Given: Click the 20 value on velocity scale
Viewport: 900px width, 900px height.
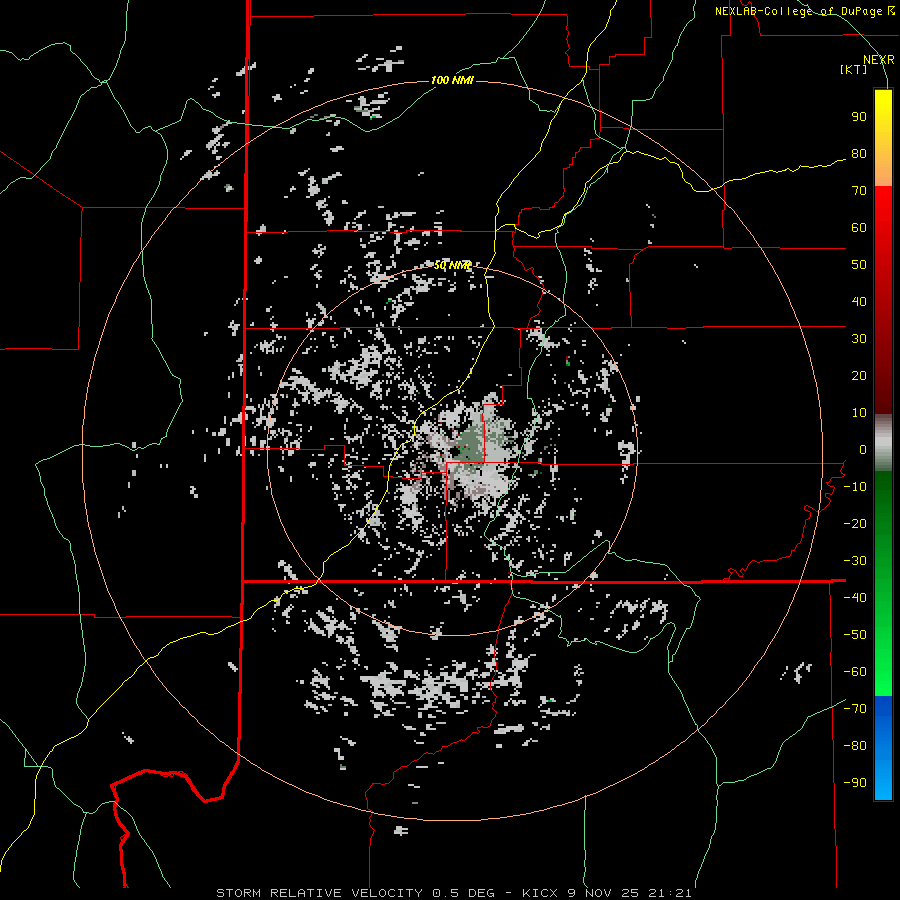Looking at the screenshot, I should coord(859,376).
